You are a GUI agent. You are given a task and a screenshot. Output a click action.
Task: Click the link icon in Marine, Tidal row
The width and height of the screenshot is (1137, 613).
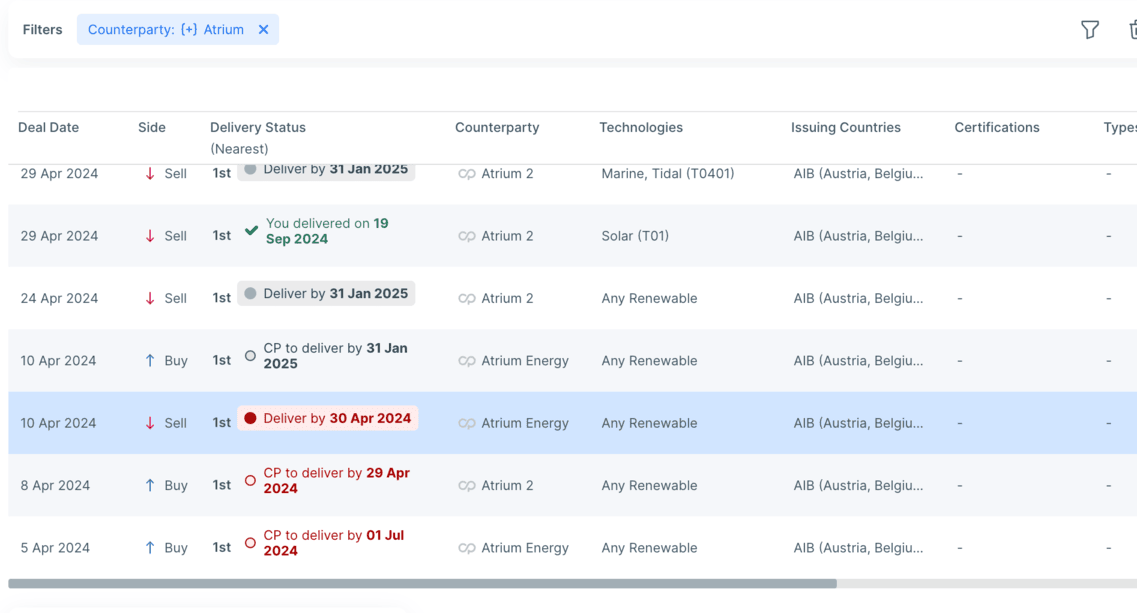tap(467, 174)
